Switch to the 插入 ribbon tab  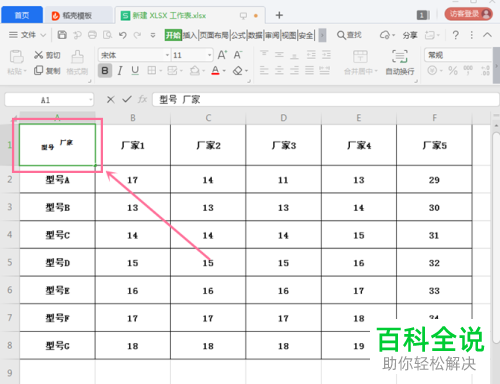[190, 35]
